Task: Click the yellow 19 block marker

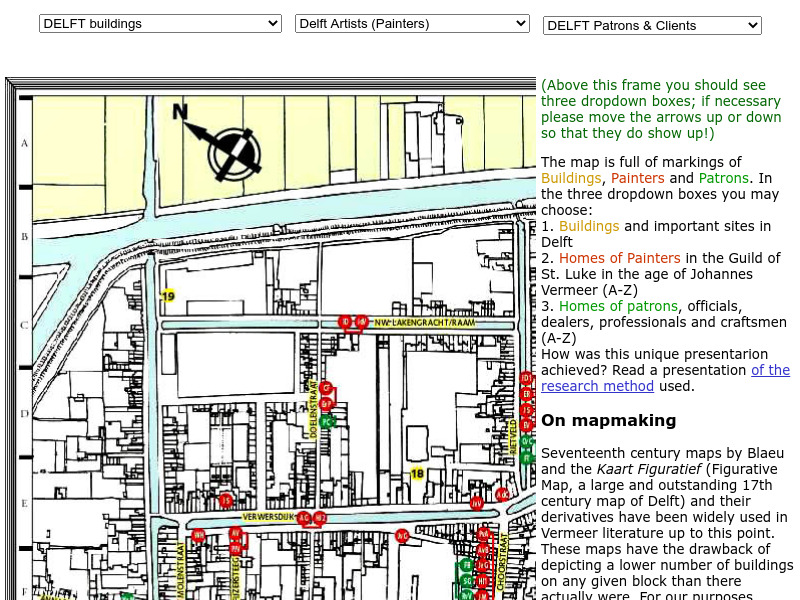Action: (167, 297)
